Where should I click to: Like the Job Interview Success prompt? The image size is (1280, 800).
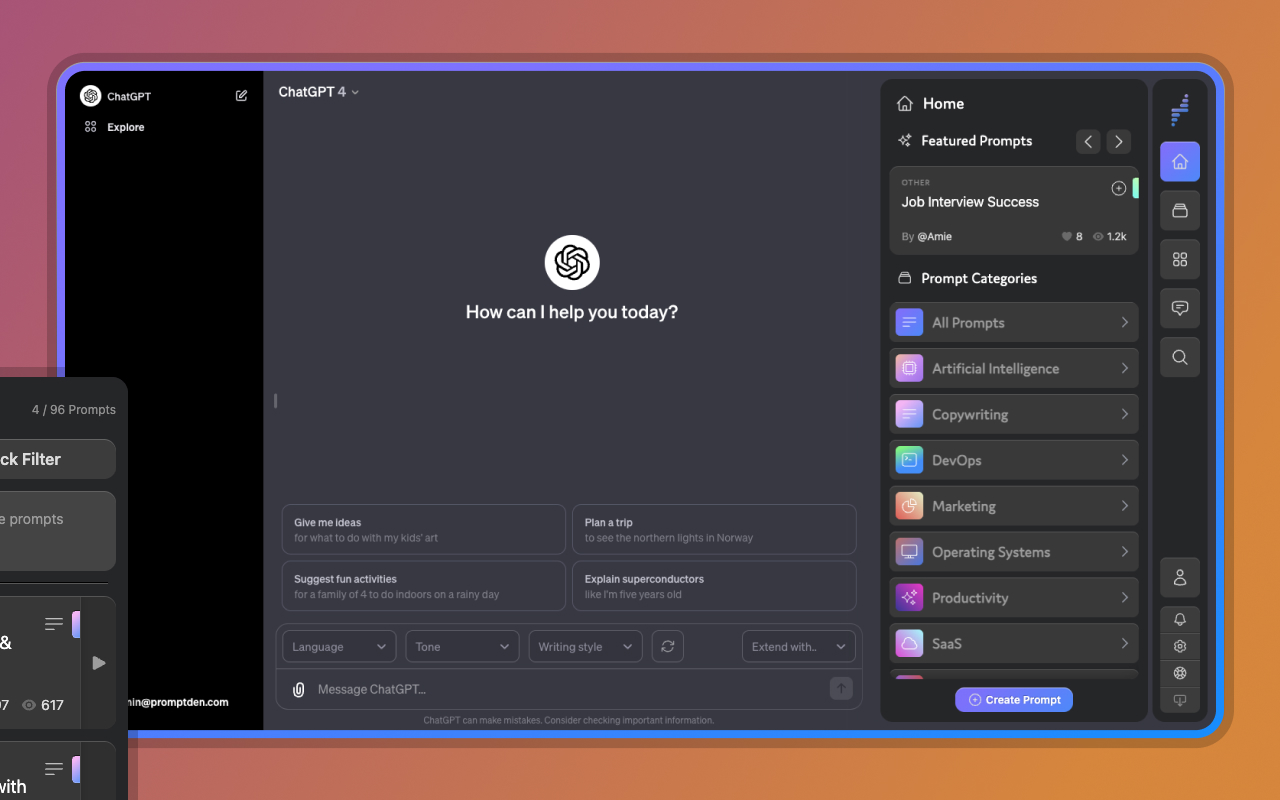[1068, 236]
